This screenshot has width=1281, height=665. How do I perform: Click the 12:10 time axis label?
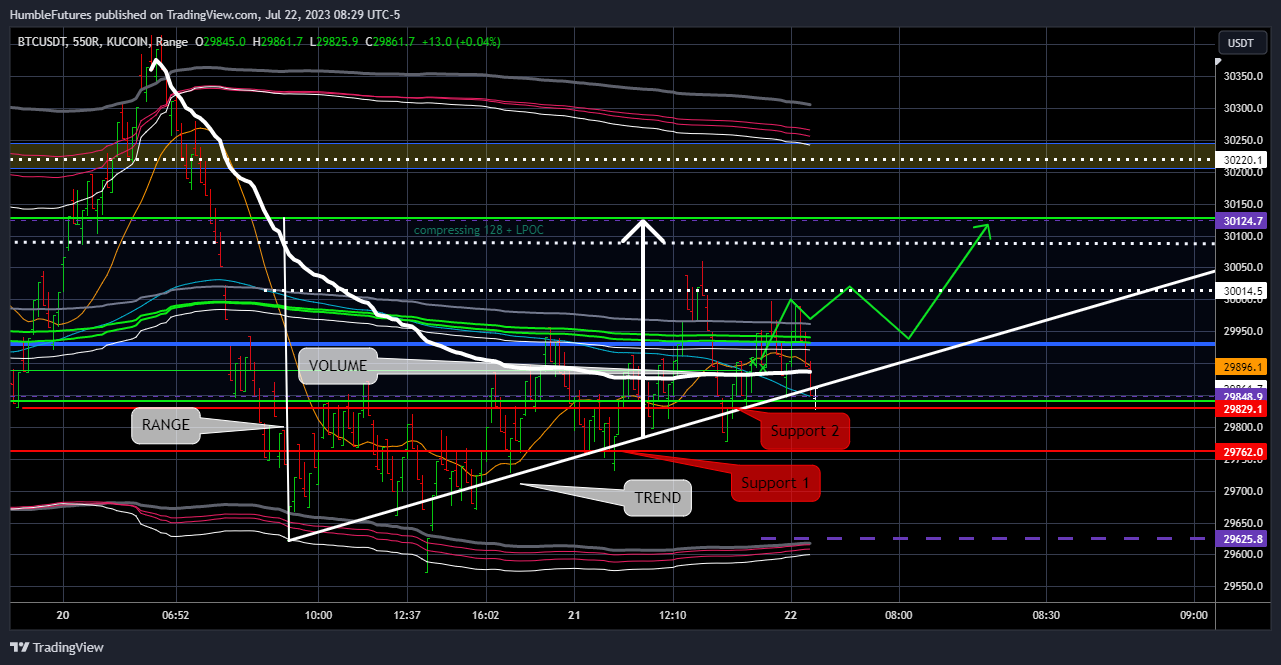tap(672, 616)
